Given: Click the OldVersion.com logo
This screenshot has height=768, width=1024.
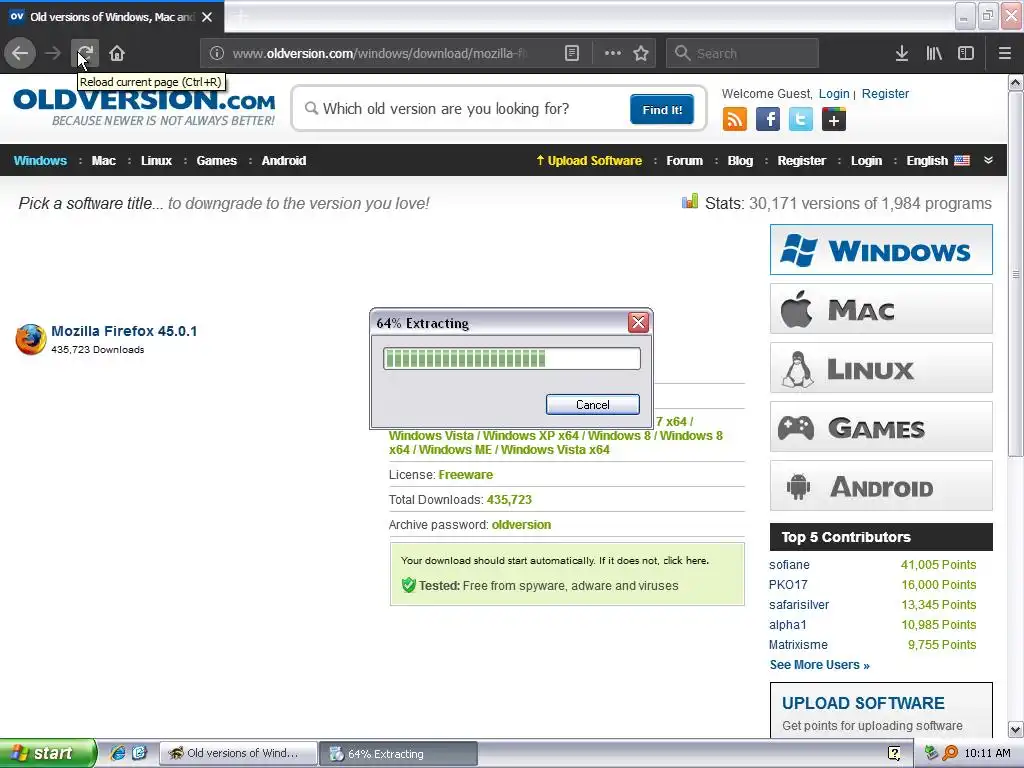Looking at the screenshot, I should (144, 108).
